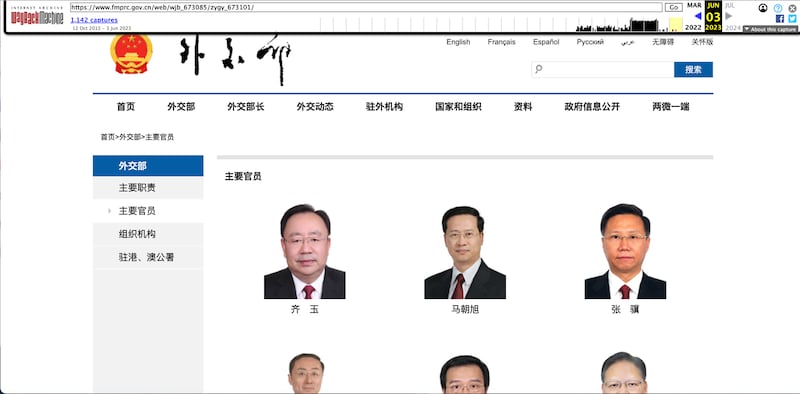Image resolution: width=800 pixels, height=394 pixels.
Task: Open the 政府信息公开 menu item
Action: (x=592, y=107)
